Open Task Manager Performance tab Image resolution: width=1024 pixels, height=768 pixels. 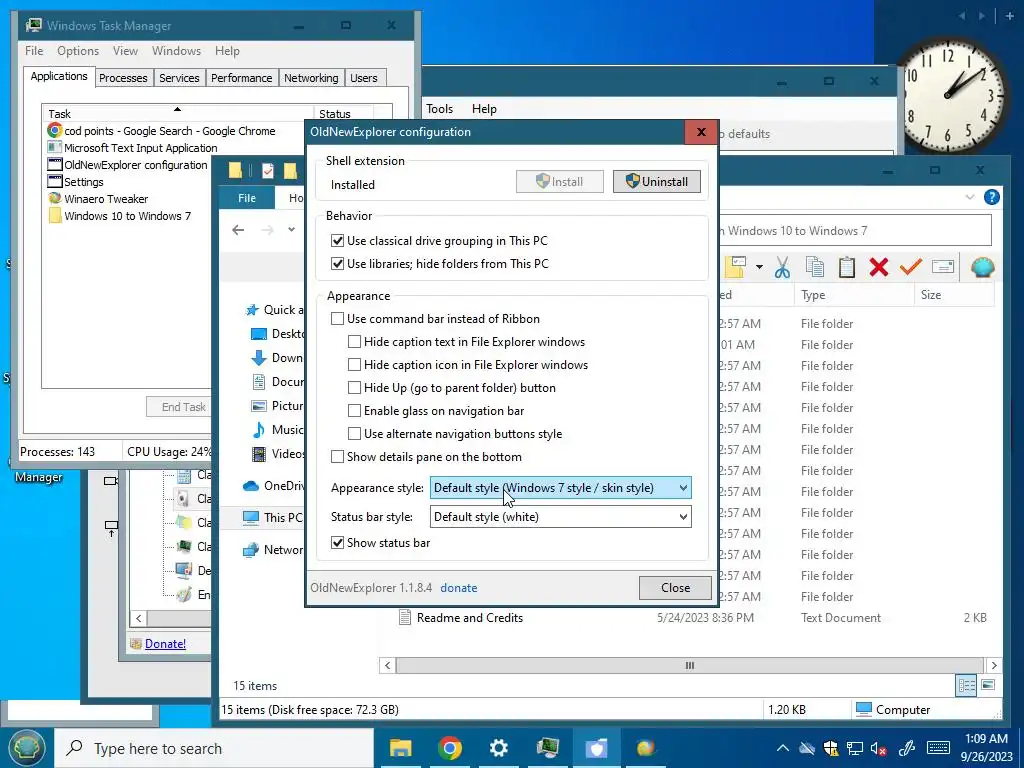[242, 78]
